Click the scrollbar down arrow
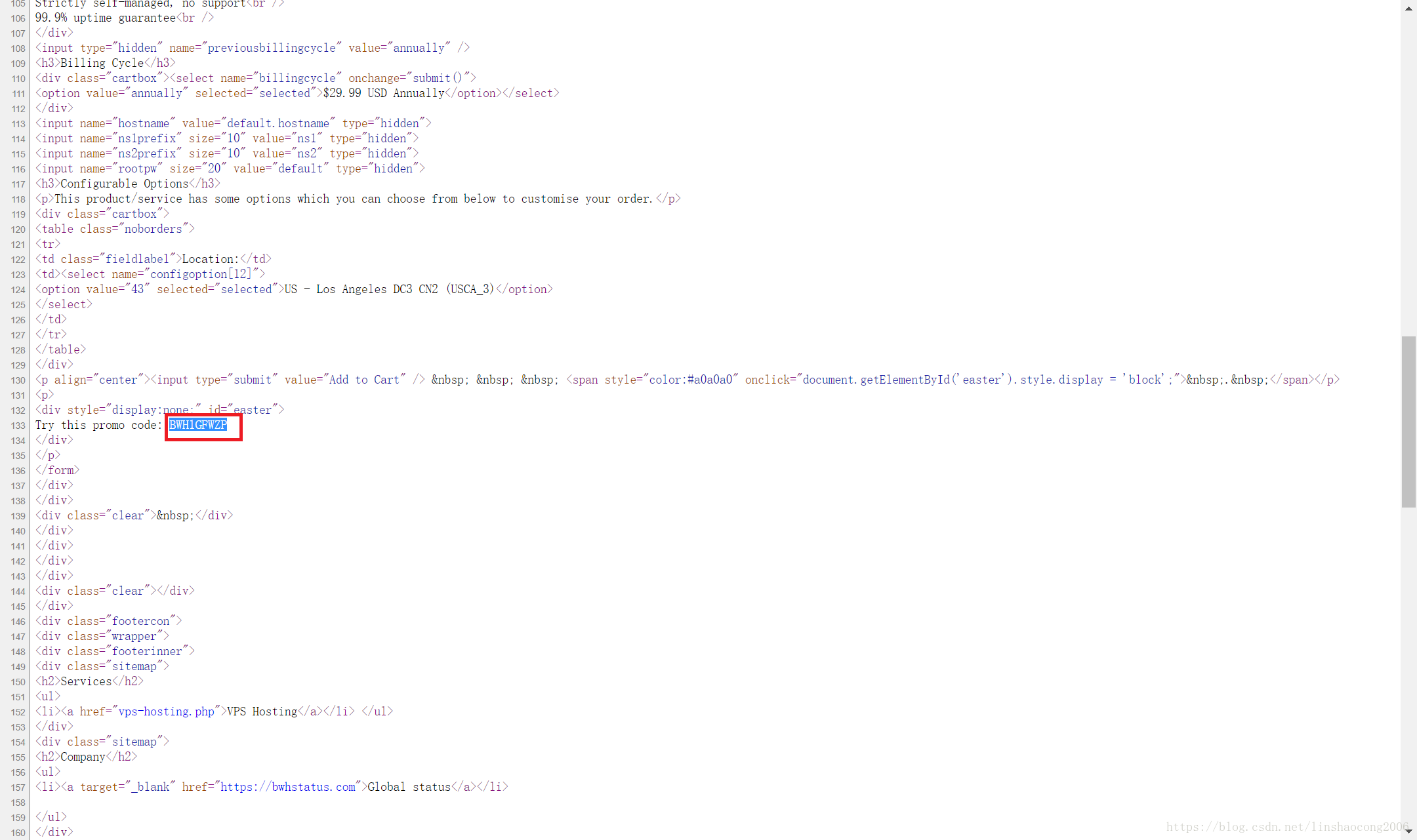 [1408, 831]
